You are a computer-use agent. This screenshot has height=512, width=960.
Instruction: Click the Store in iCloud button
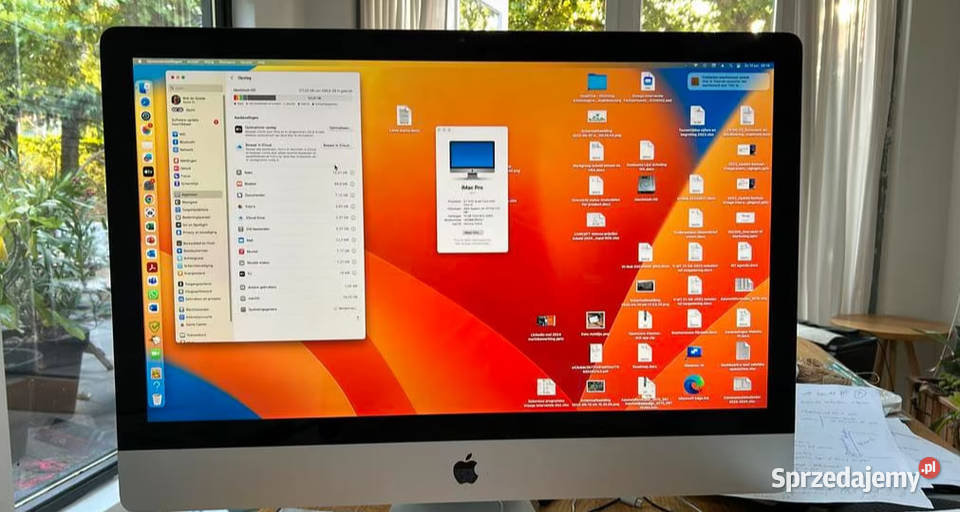point(336,145)
